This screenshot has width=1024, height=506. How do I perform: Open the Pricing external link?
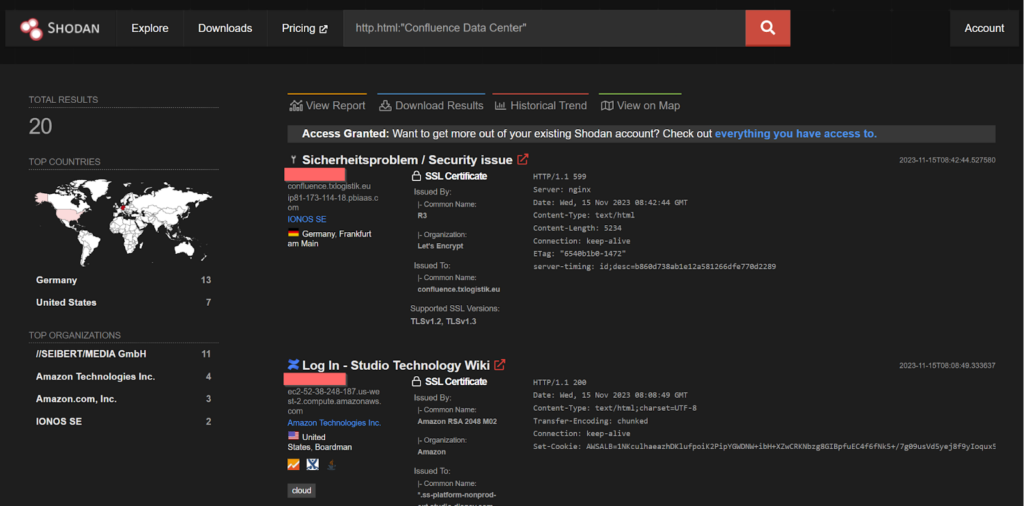(304, 28)
